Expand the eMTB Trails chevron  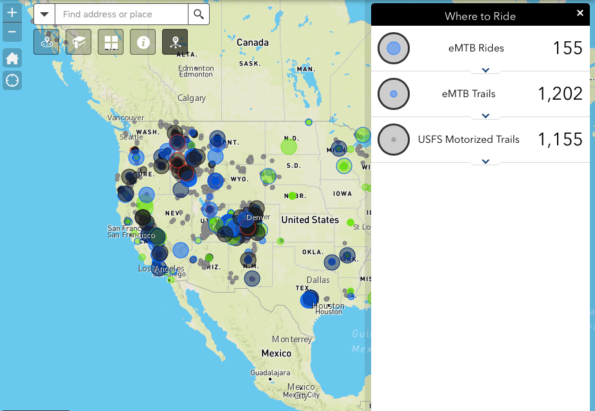[x=485, y=115]
